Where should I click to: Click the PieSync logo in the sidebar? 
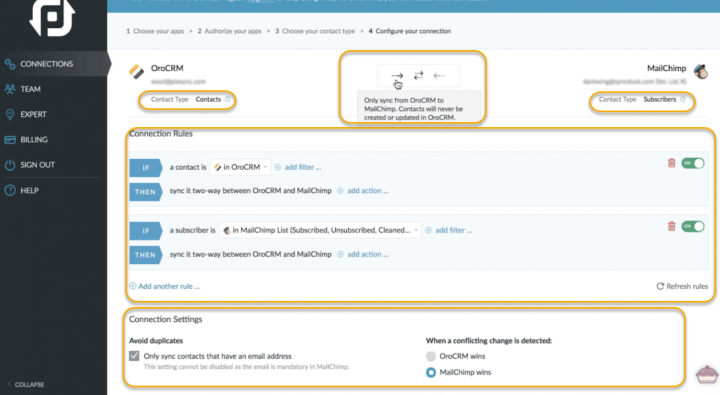coord(52,17)
